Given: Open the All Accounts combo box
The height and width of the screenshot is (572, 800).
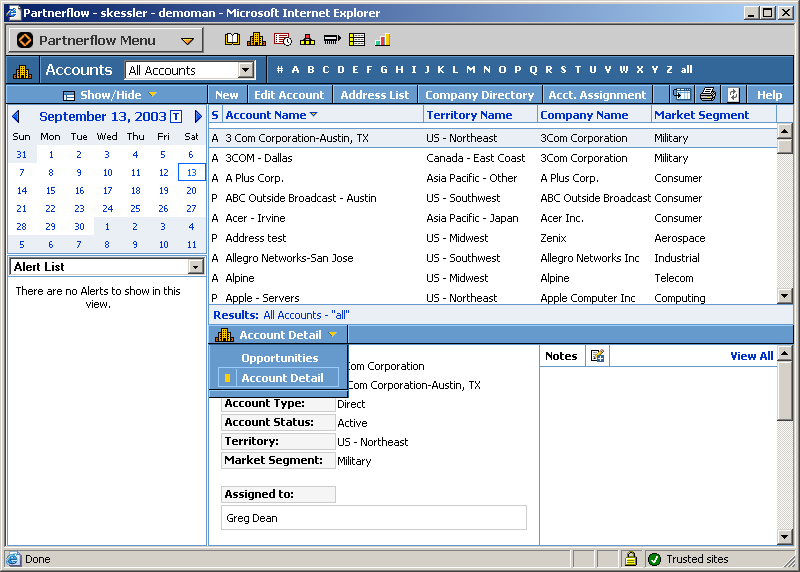Looking at the screenshot, I should [x=190, y=70].
